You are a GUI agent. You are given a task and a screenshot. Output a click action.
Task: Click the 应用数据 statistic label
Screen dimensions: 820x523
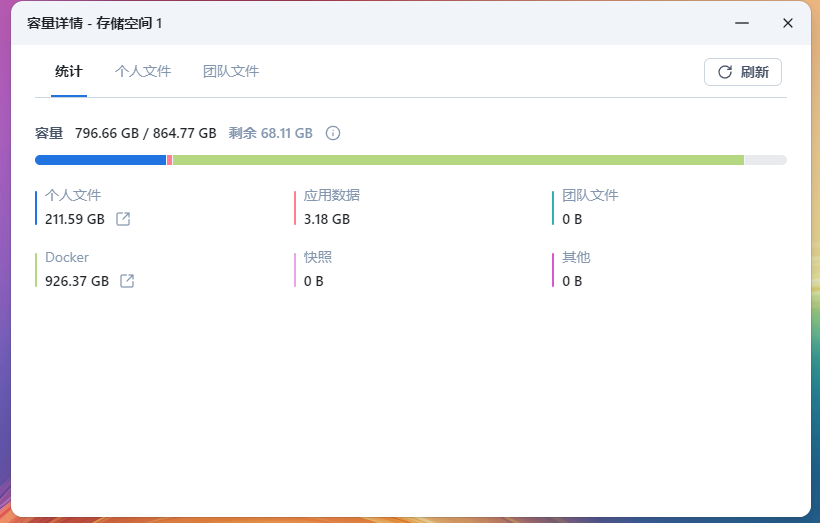coord(332,196)
